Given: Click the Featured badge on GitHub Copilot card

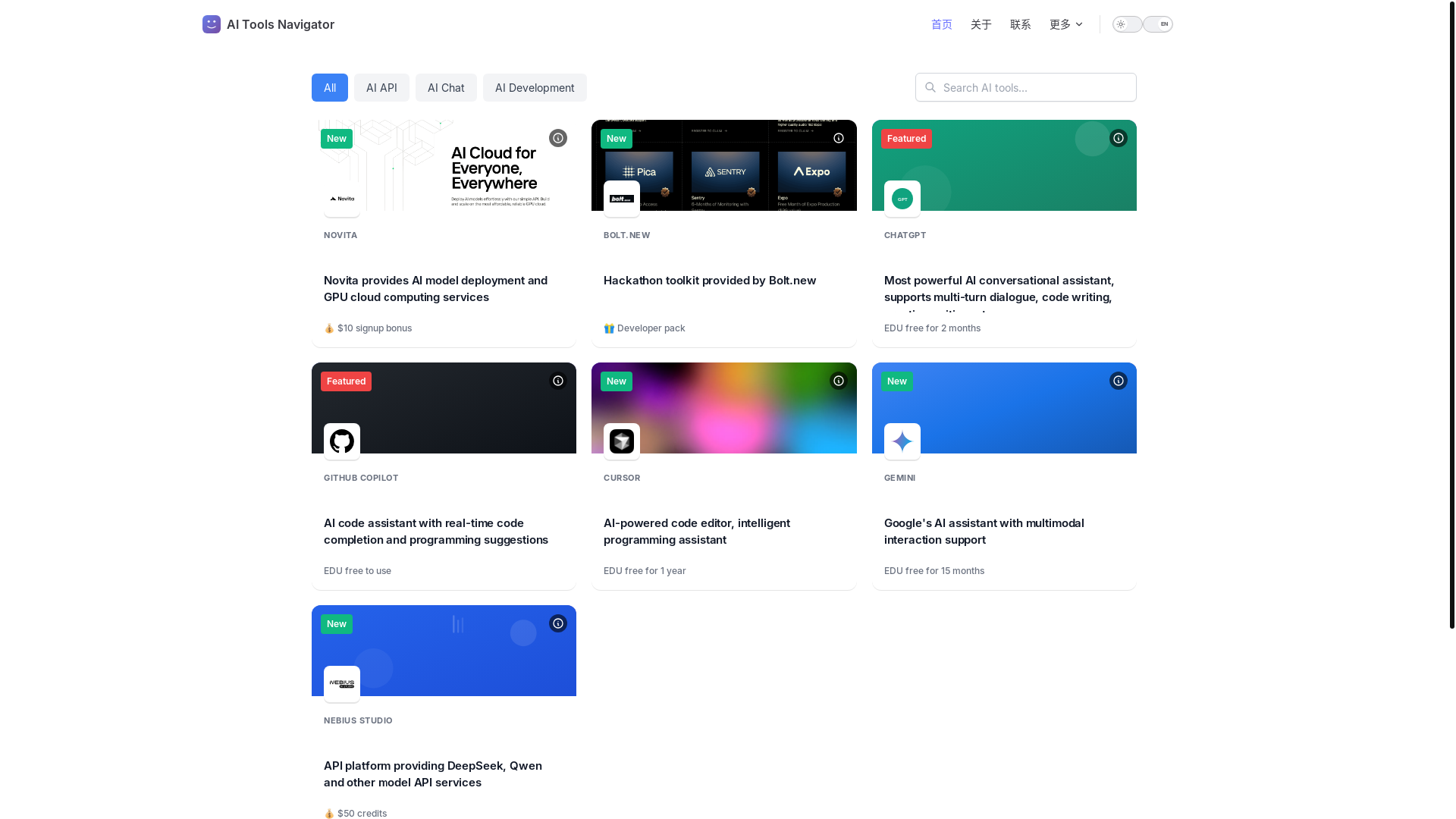Looking at the screenshot, I should (x=346, y=381).
